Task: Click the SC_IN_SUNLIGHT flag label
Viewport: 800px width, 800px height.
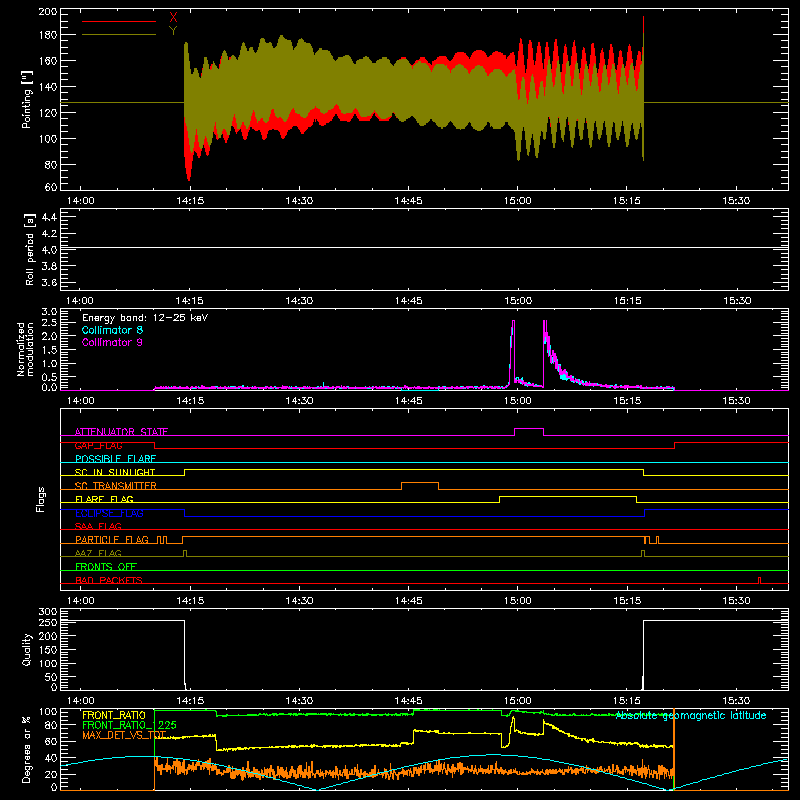Action: (x=115, y=472)
